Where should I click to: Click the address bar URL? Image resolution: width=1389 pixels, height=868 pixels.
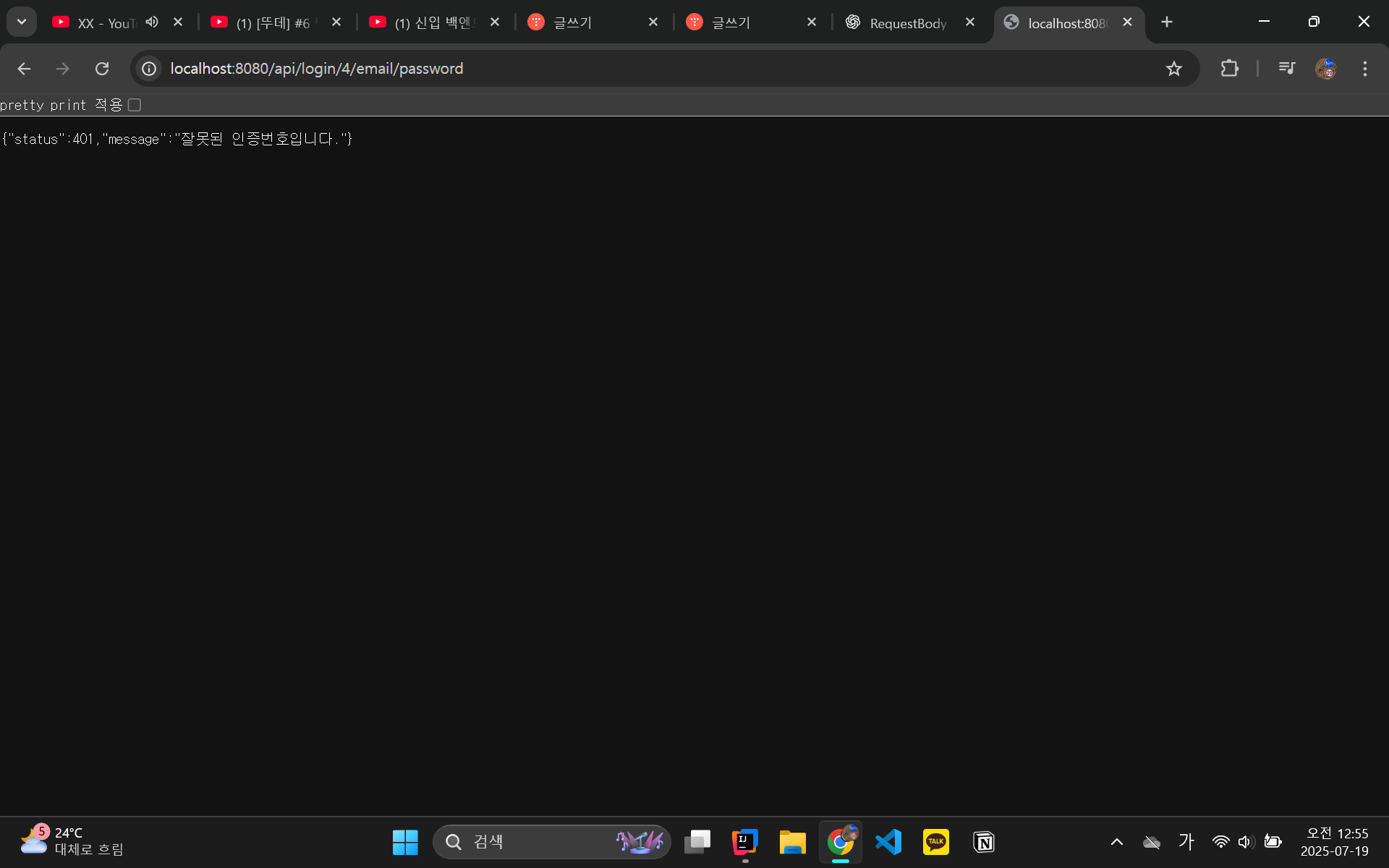317,69
